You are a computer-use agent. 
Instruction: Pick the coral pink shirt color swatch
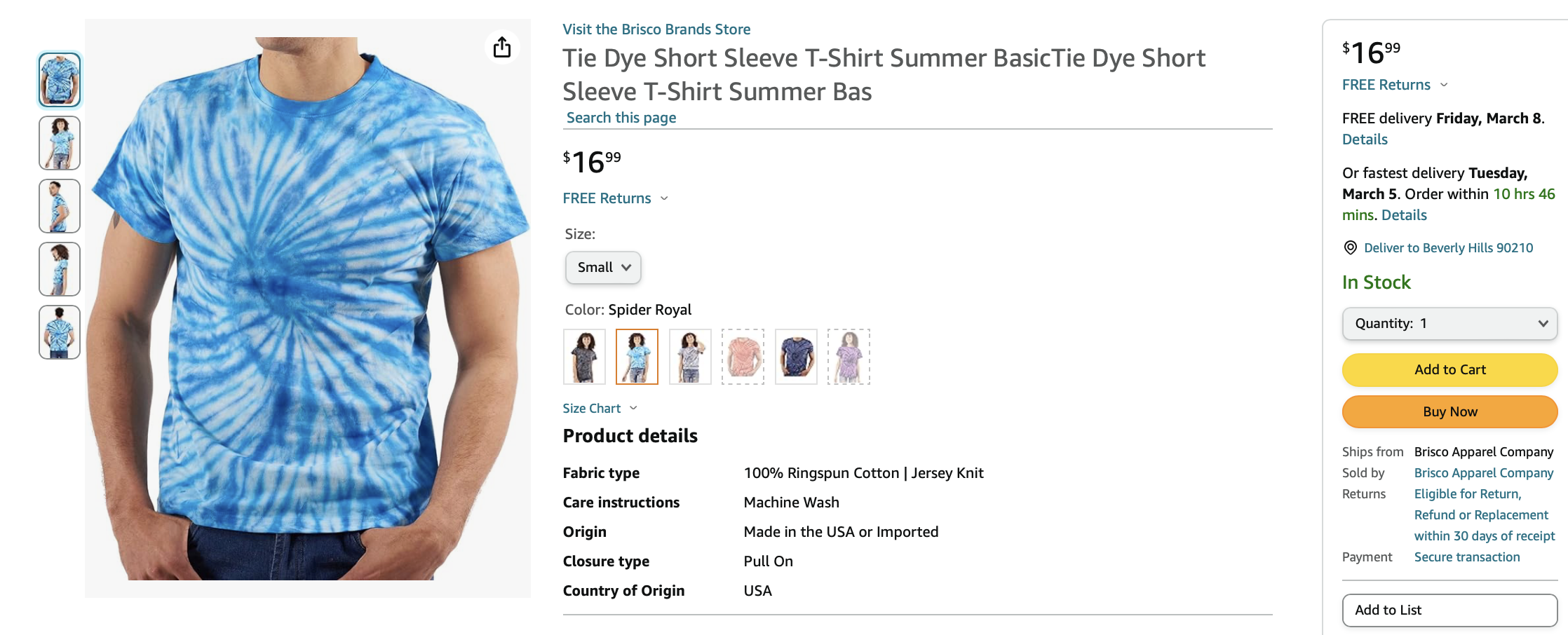pyautogui.click(x=743, y=357)
